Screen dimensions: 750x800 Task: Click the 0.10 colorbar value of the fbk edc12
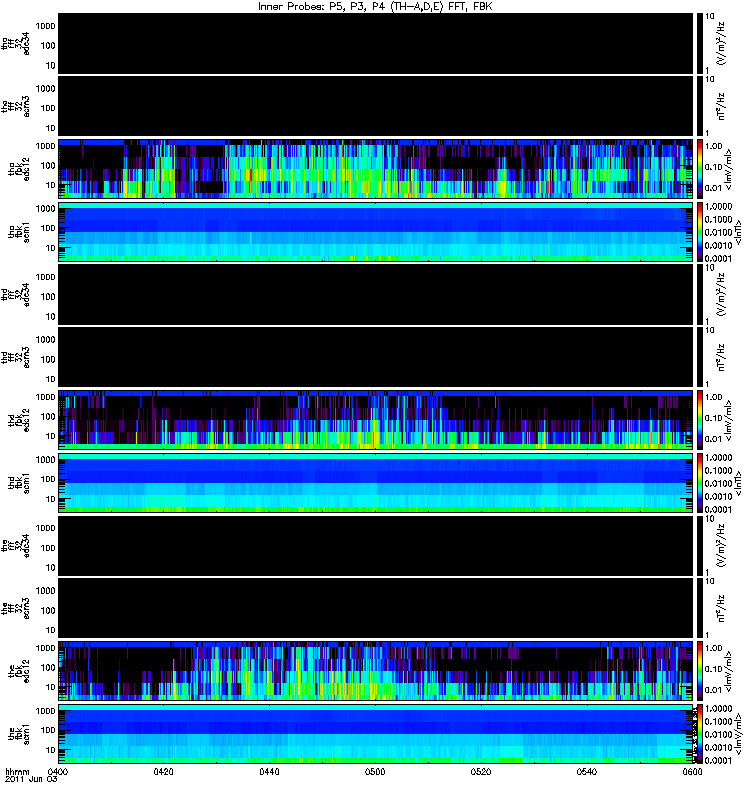click(x=714, y=669)
